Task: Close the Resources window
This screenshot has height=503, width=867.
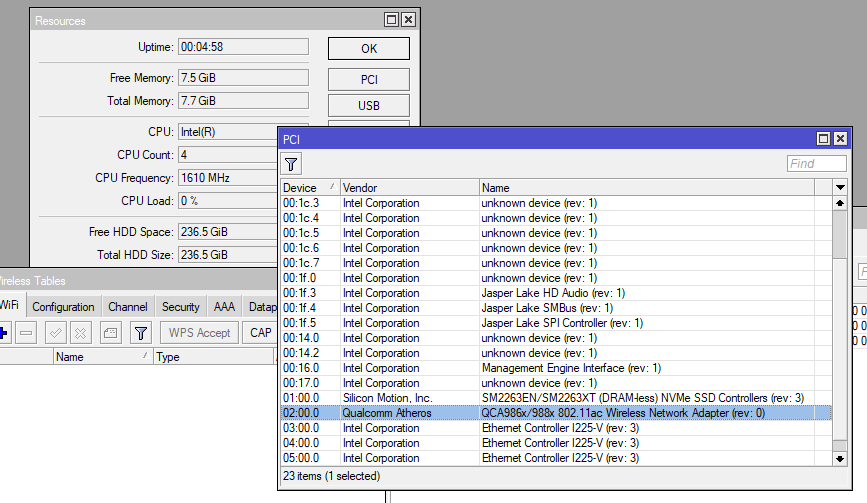Action: click(x=408, y=20)
